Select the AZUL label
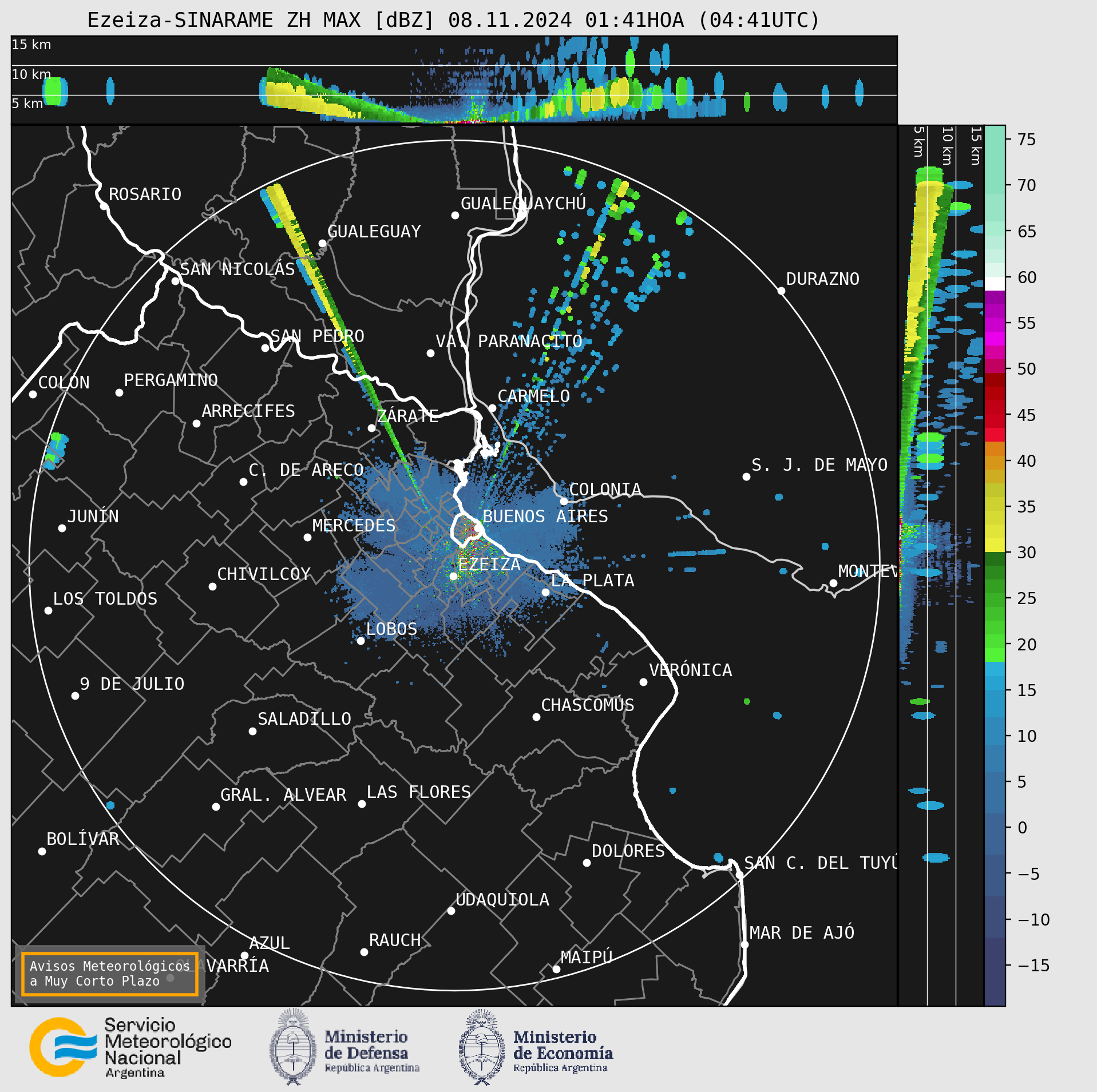 (x=269, y=943)
